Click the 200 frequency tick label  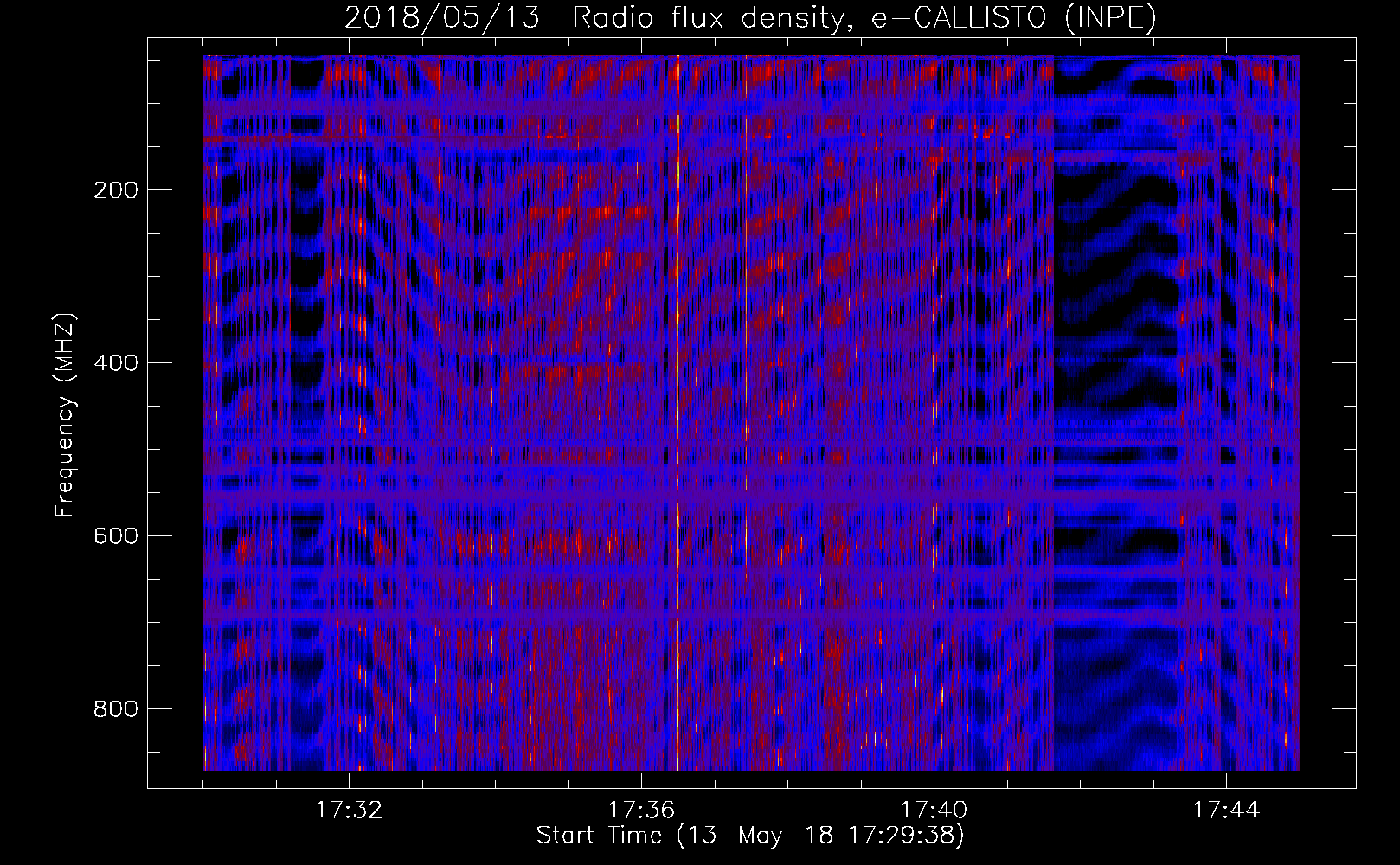click(115, 190)
